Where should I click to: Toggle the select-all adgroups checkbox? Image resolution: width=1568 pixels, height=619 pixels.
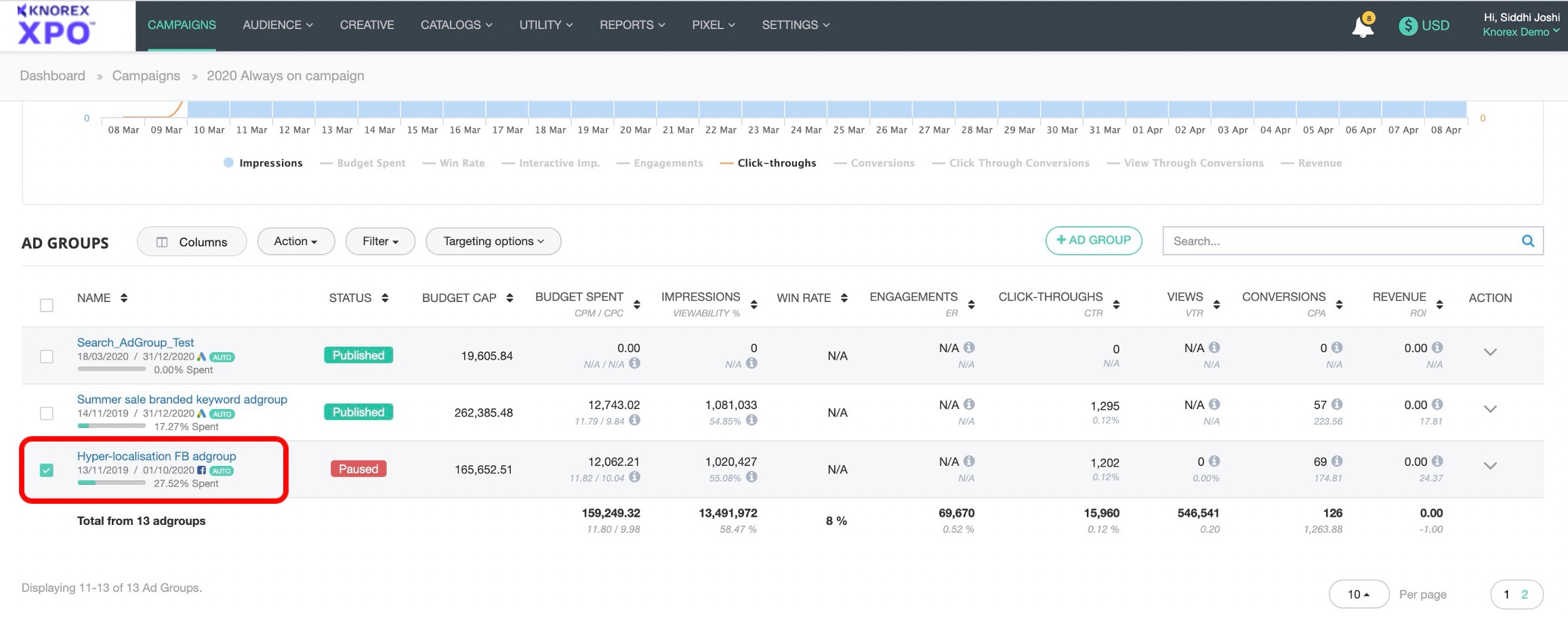tap(47, 305)
